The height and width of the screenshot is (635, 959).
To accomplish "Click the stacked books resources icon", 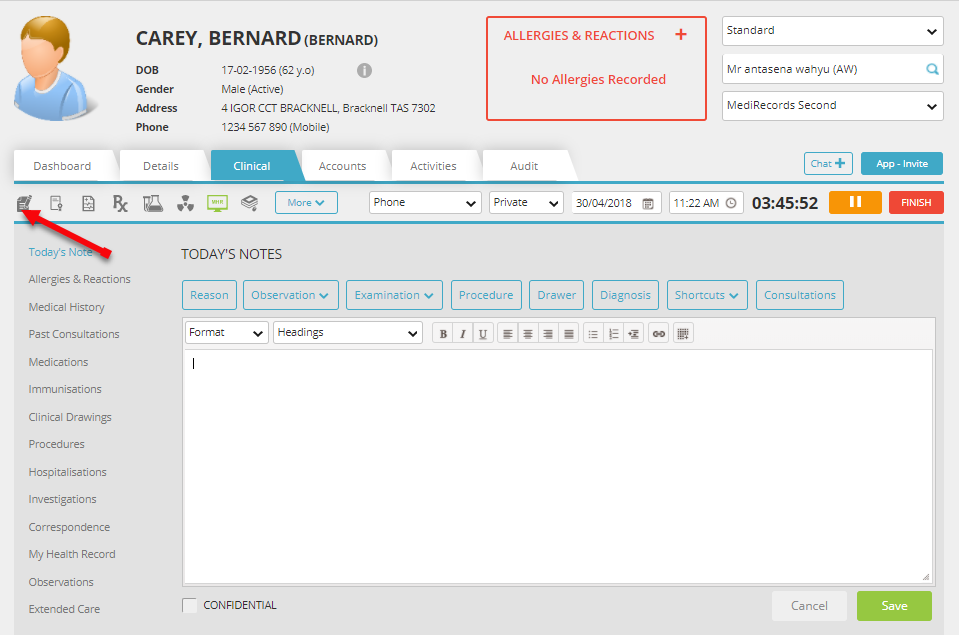I will tap(250, 202).
